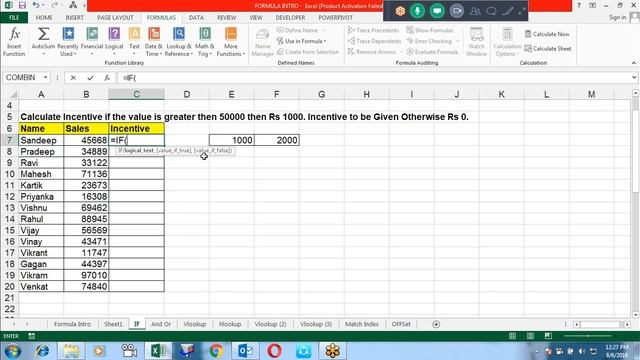Click Calculate Now
This screenshot has width=640, height=360.
pos(547,34)
